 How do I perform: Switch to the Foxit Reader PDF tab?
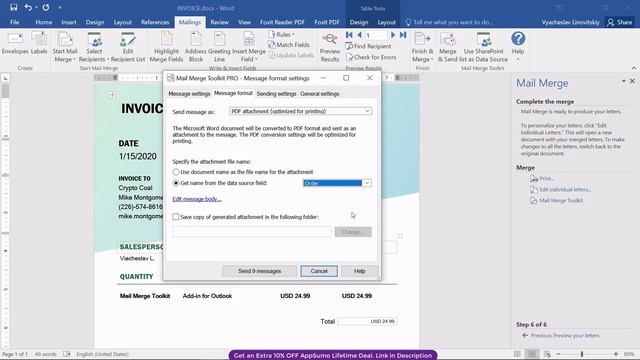pyautogui.click(x=282, y=22)
